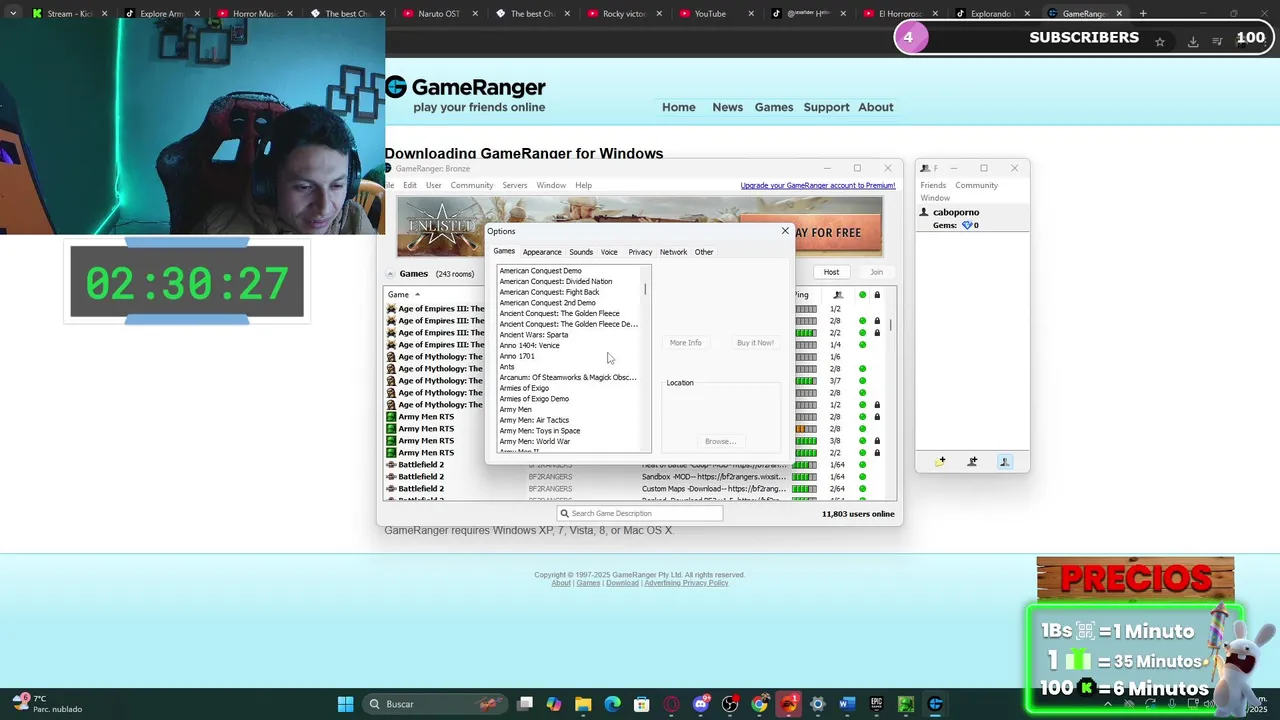Viewport: 1280px width, 720px height.
Task: Select caboporno in the friends window
Action: pyautogui.click(x=956, y=212)
